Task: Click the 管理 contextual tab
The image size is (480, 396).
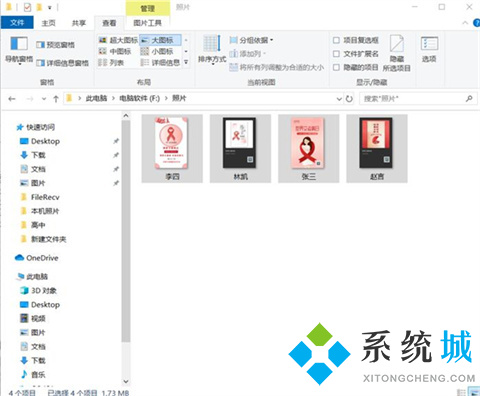Action: point(148,8)
